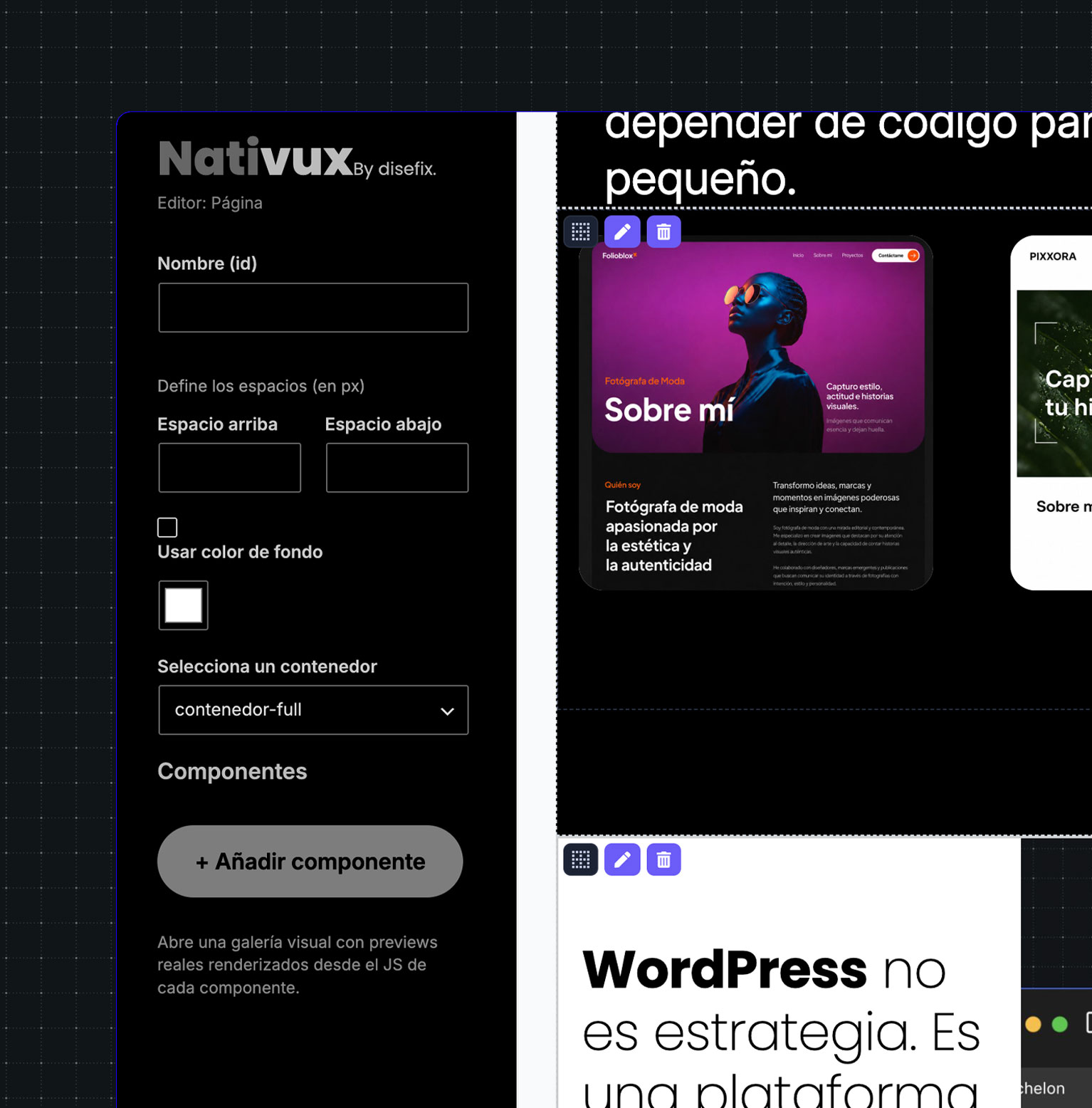Enable the Usar color de fondo checkbox

[167, 527]
